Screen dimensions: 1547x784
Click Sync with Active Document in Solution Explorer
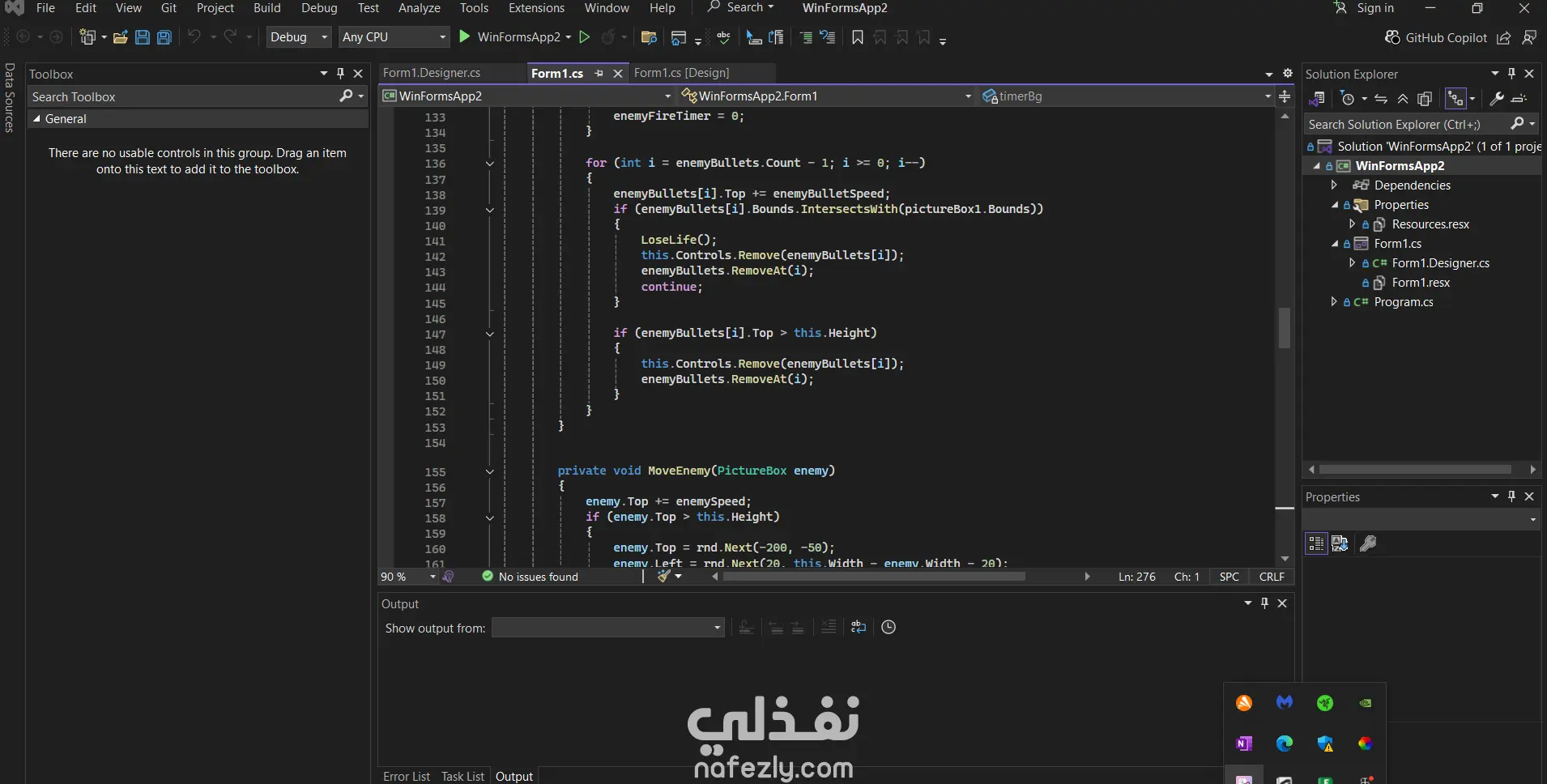tap(1381, 99)
